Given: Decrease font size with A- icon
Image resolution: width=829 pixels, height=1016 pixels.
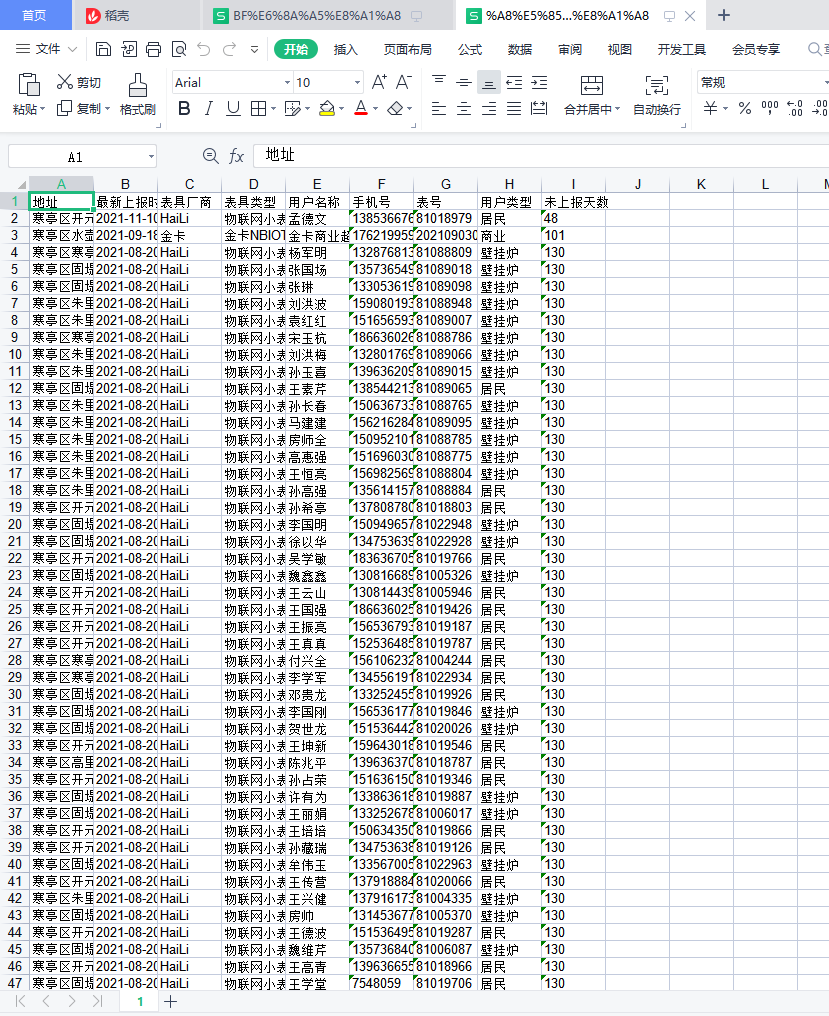Looking at the screenshot, I should 404,82.
